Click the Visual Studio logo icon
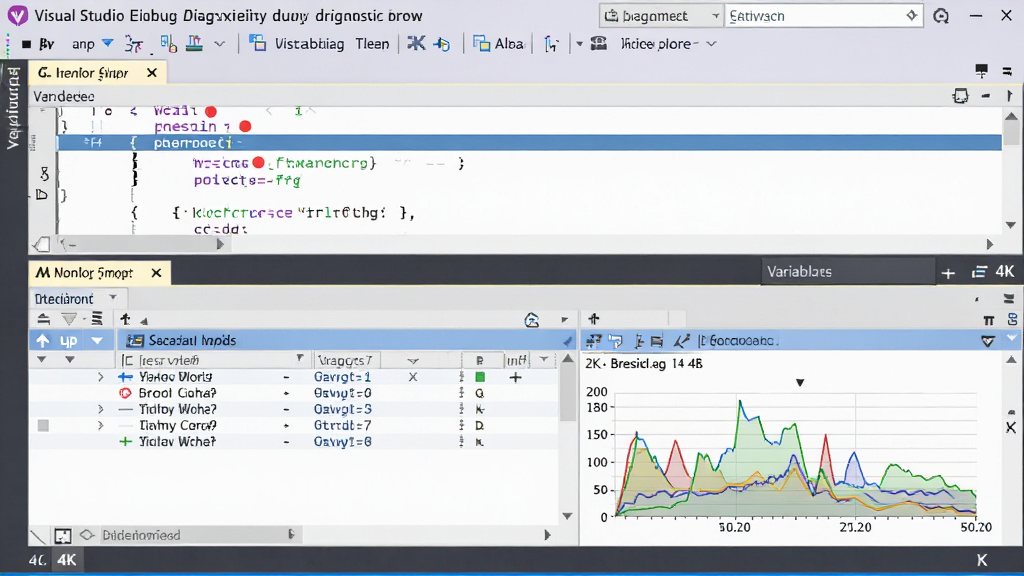This screenshot has width=1024, height=576. pyautogui.click(x=18, y=15)
